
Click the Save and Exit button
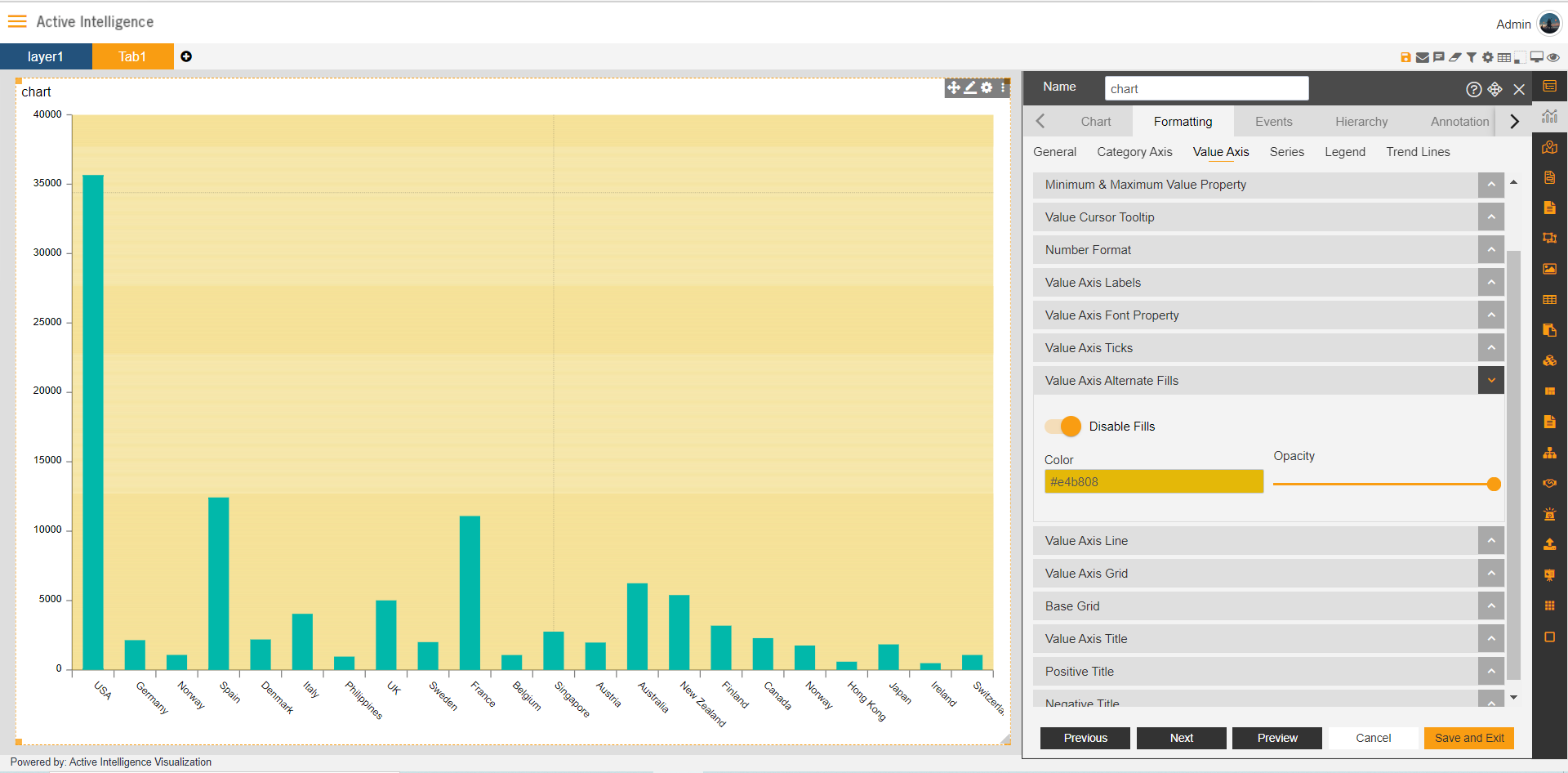[1469, 738]
